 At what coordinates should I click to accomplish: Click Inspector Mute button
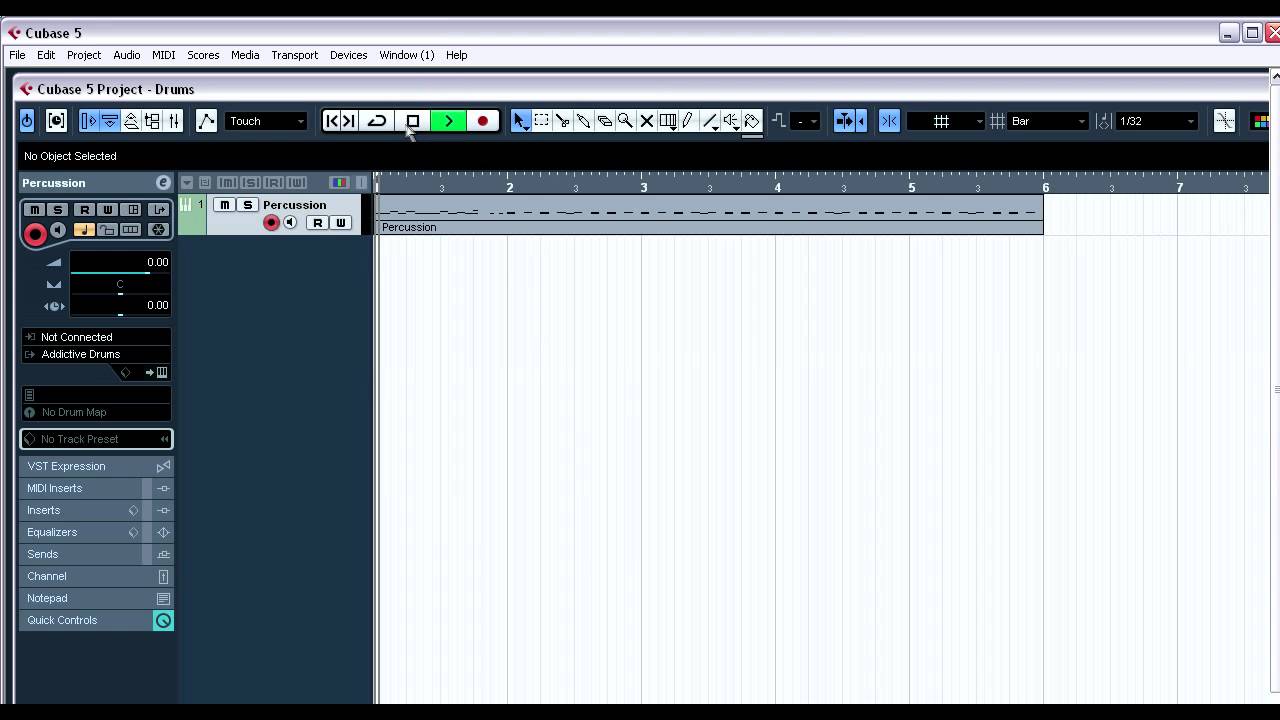tap(35, 209)
